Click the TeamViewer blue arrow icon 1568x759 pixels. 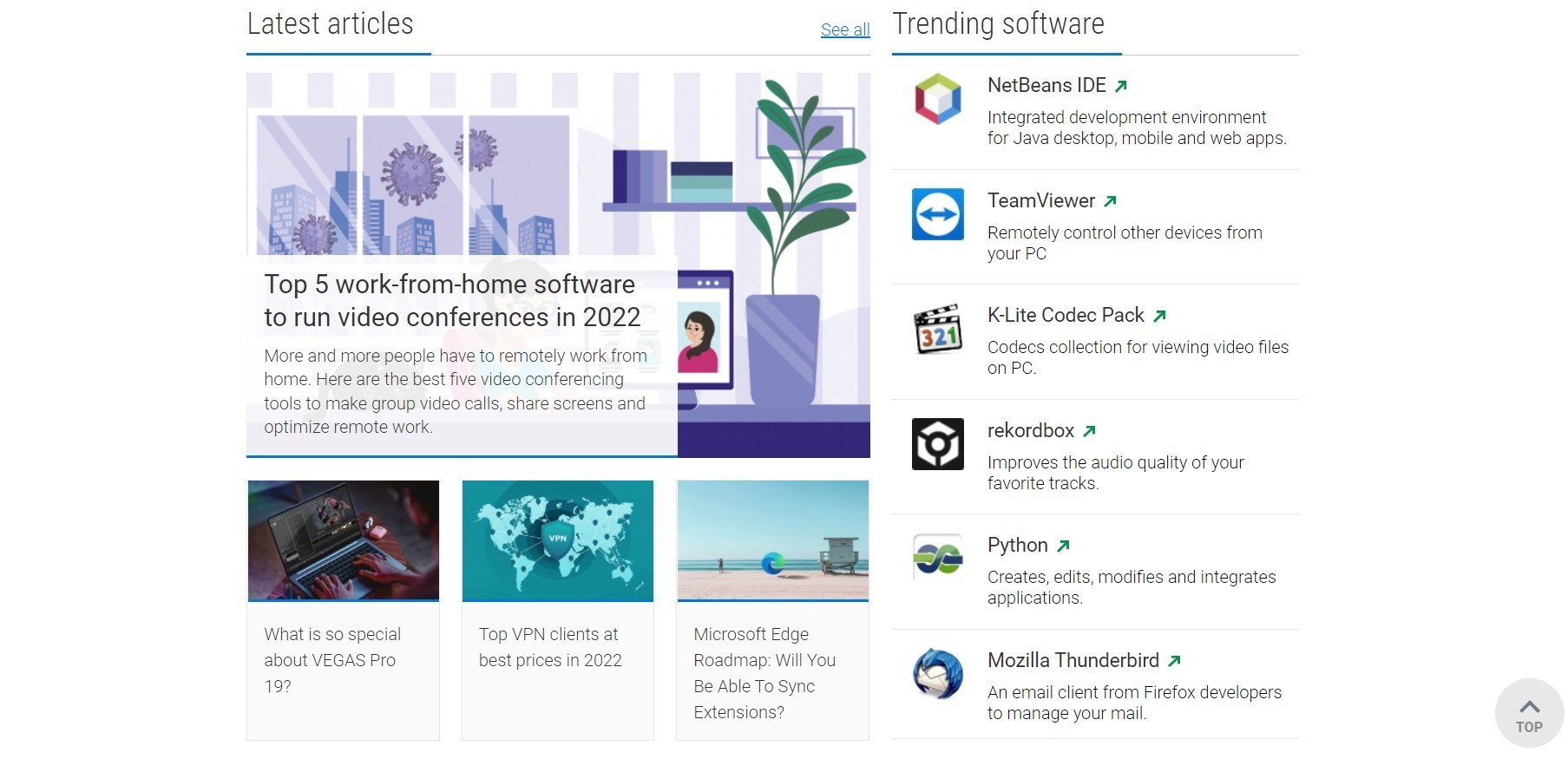pos(937,214)
